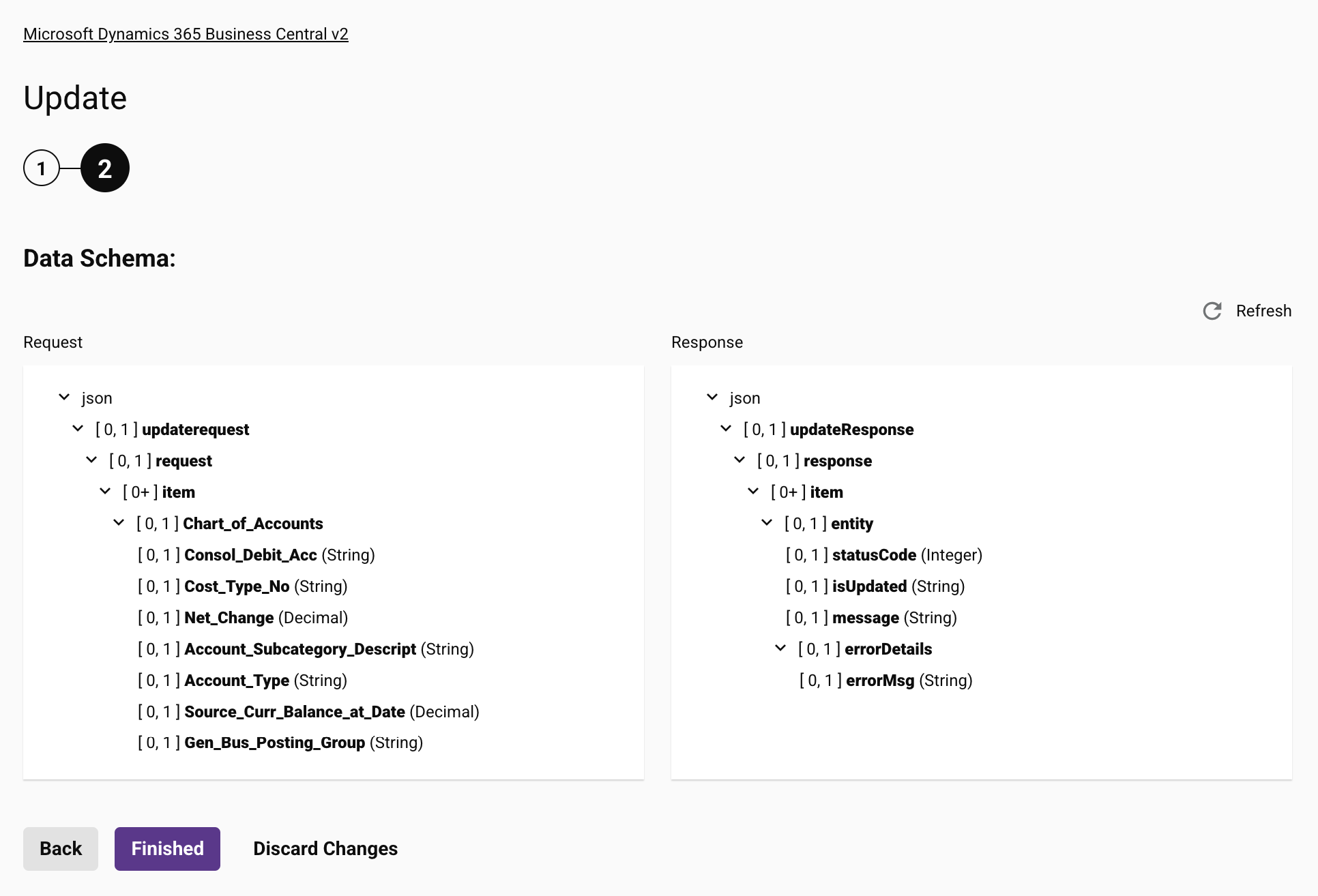
Task: Collapse the Request json root node
Action: click(x=64, y=397)
